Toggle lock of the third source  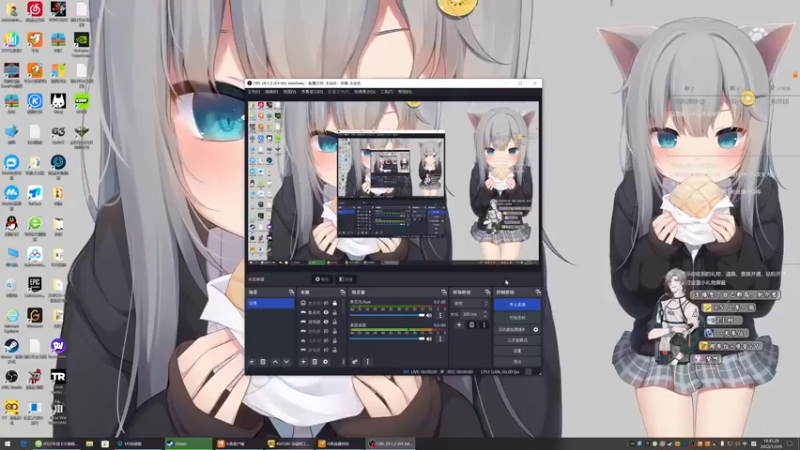click(335, 322)
